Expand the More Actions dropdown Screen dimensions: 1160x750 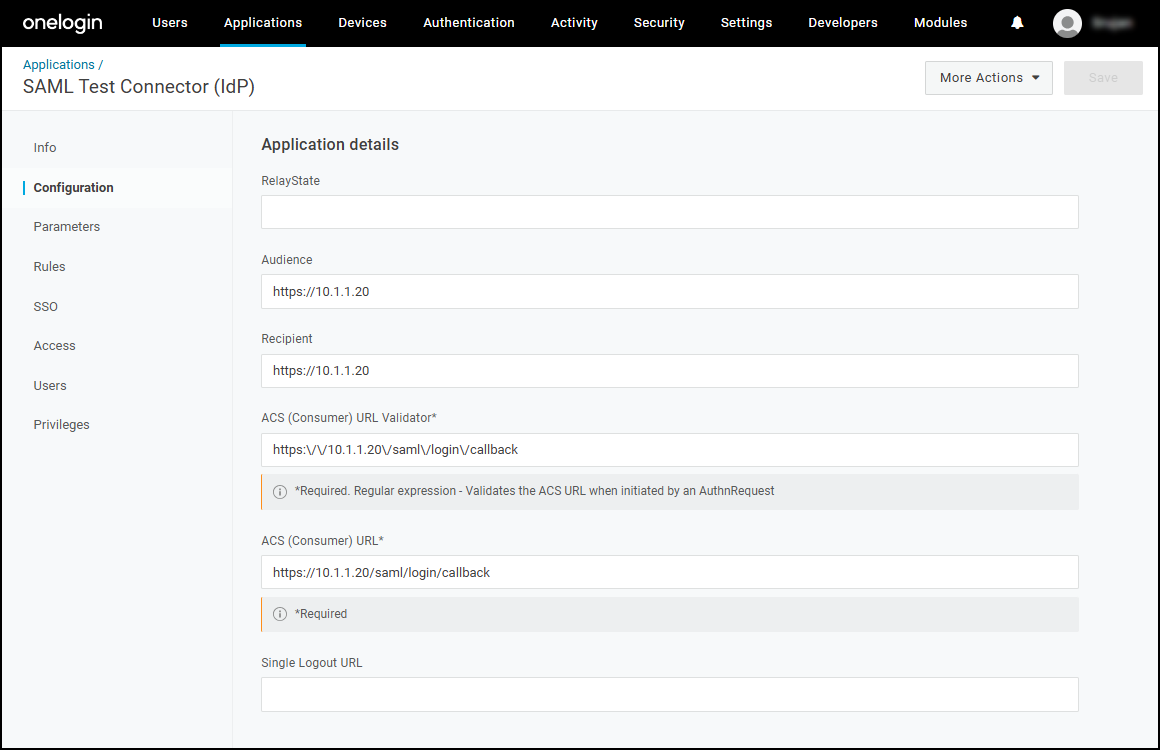[988, 77]
